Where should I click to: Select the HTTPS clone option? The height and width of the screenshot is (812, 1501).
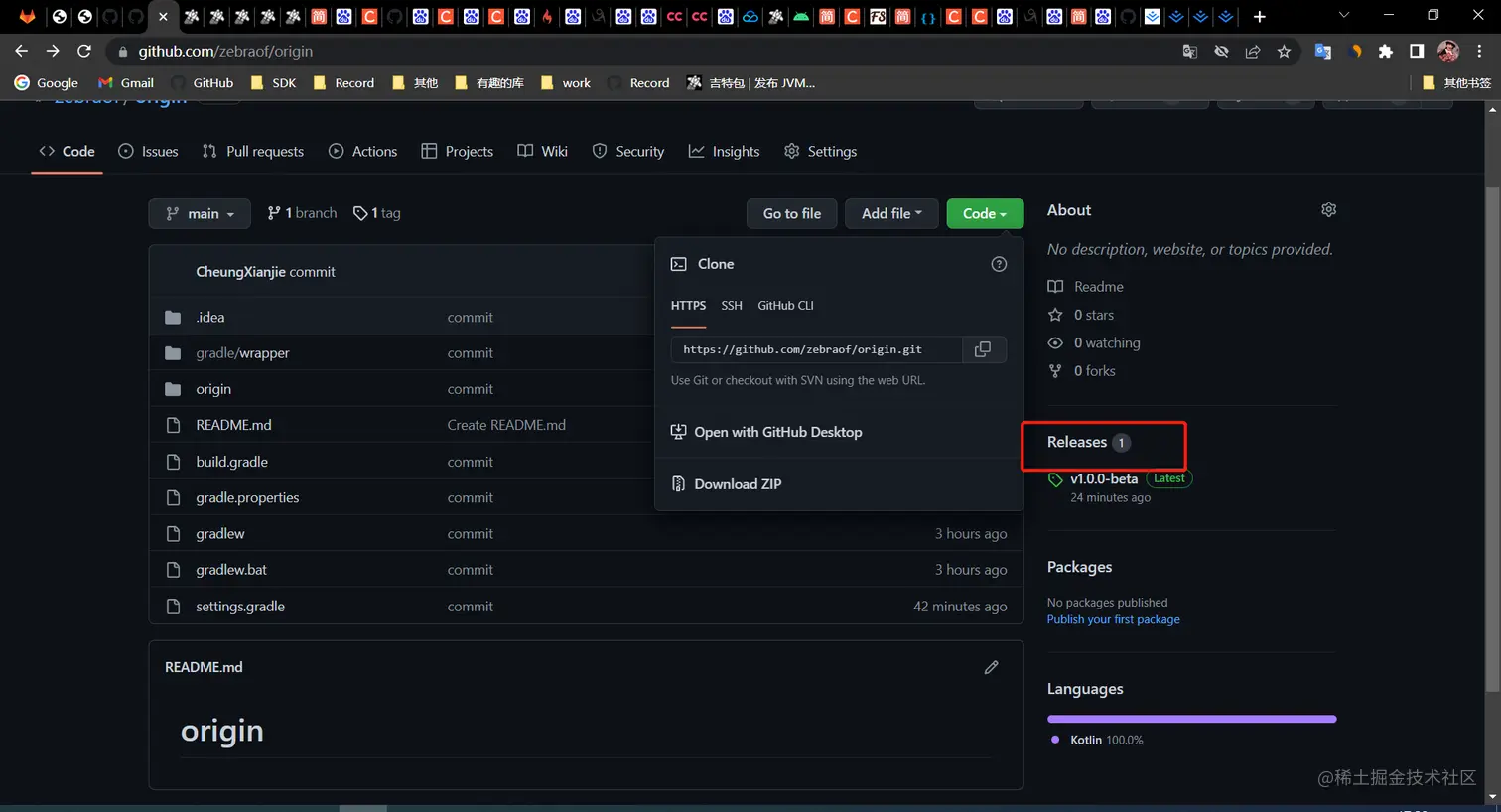[x=688, y=306]
